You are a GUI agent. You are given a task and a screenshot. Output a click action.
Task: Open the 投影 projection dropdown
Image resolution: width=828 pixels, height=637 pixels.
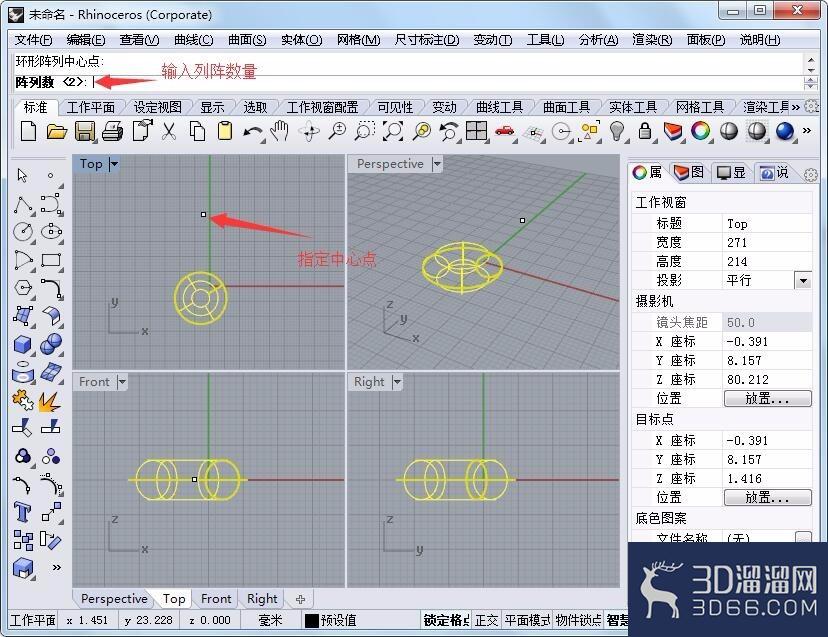coord(803,280)
